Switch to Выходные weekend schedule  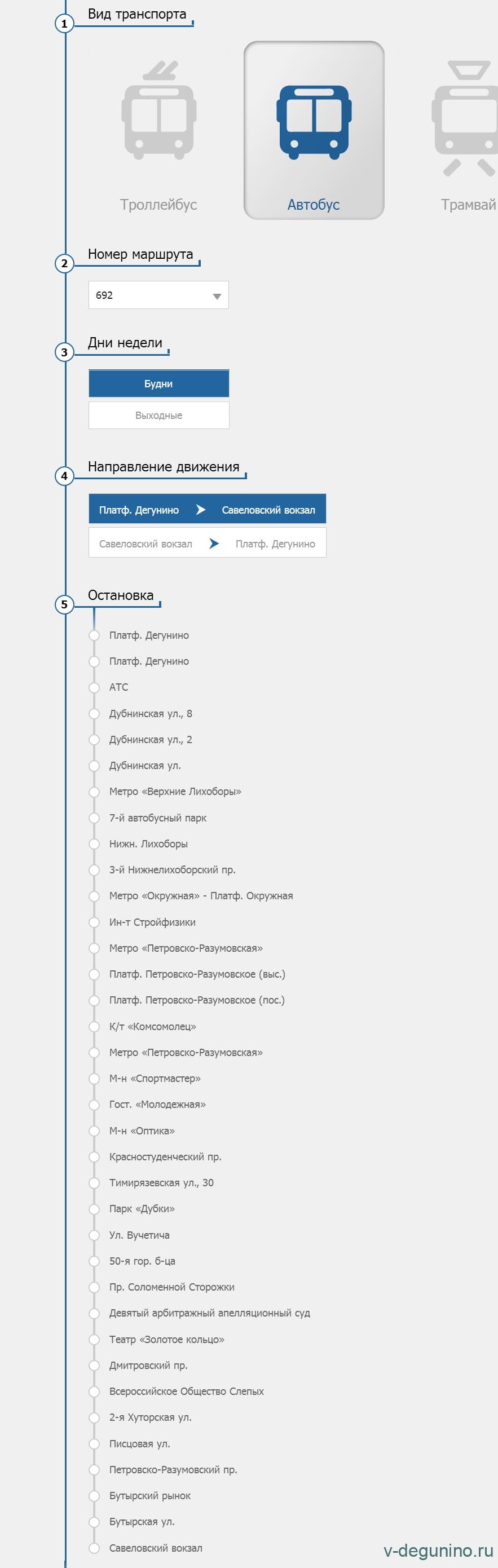point(158,416)
